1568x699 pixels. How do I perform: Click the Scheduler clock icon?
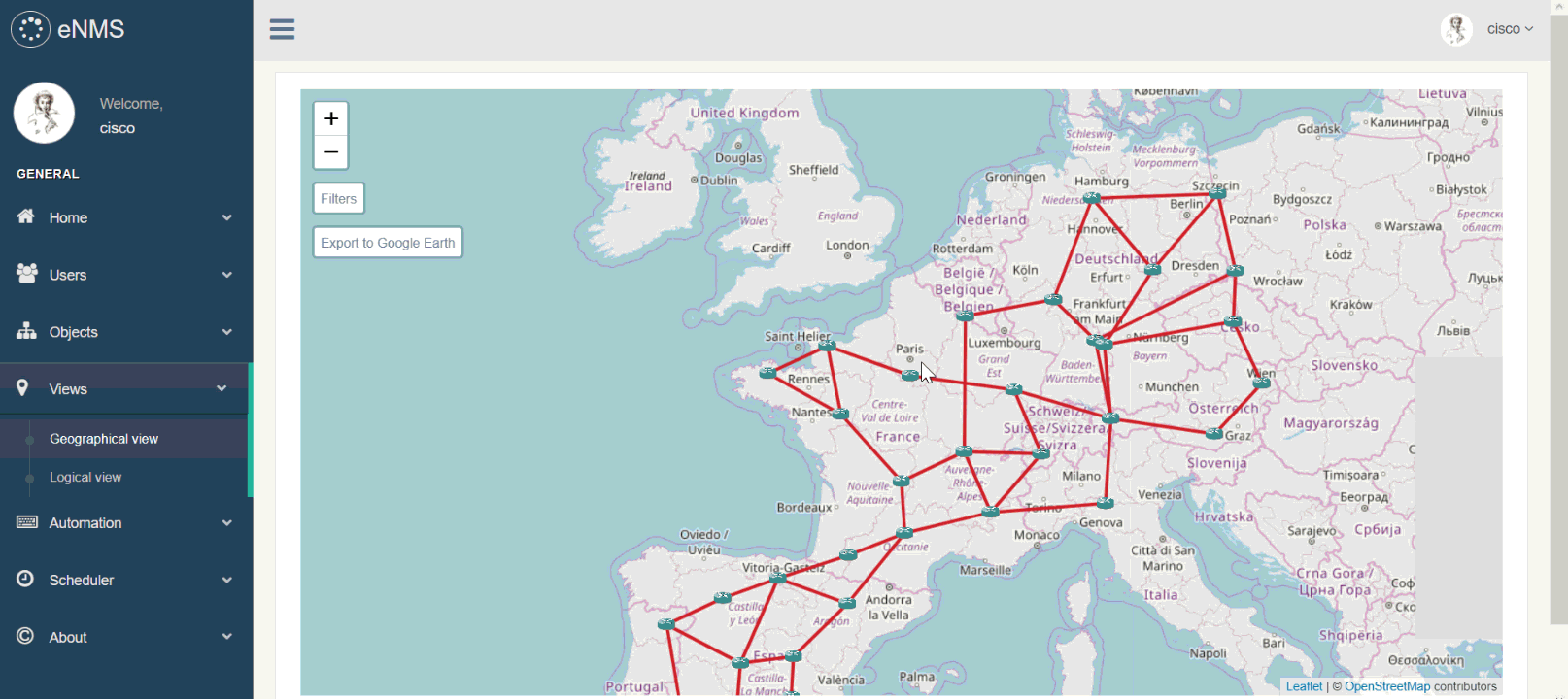click(x=25, y=579)
